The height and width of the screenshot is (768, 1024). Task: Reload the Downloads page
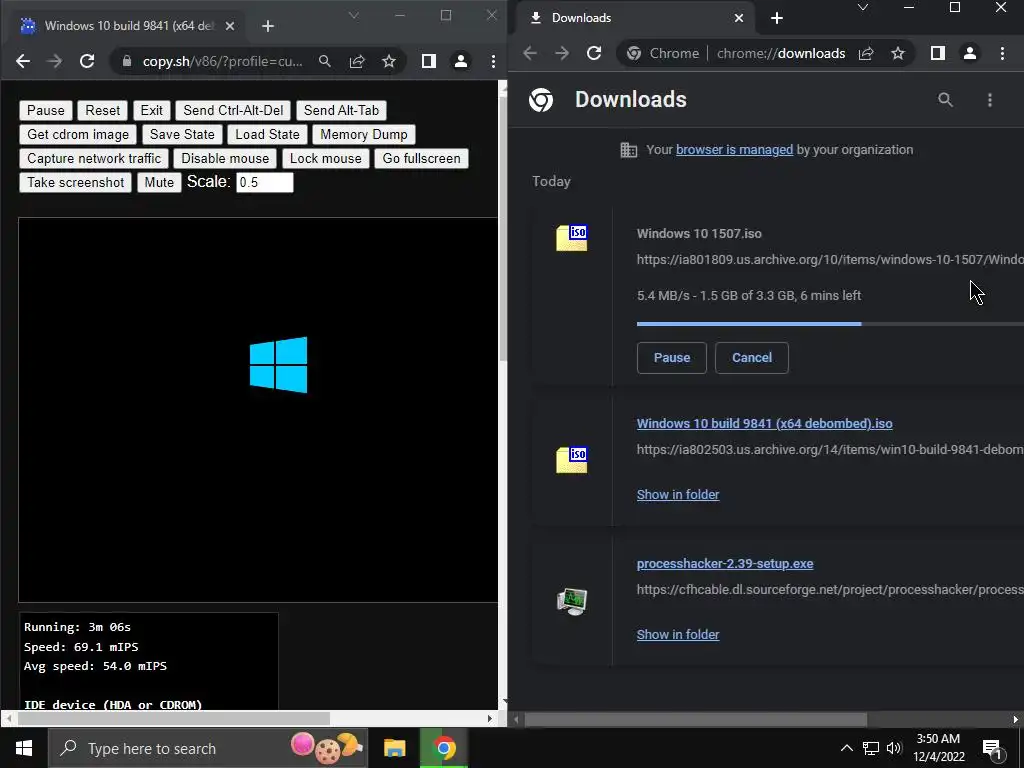click(x=594, y=54)
